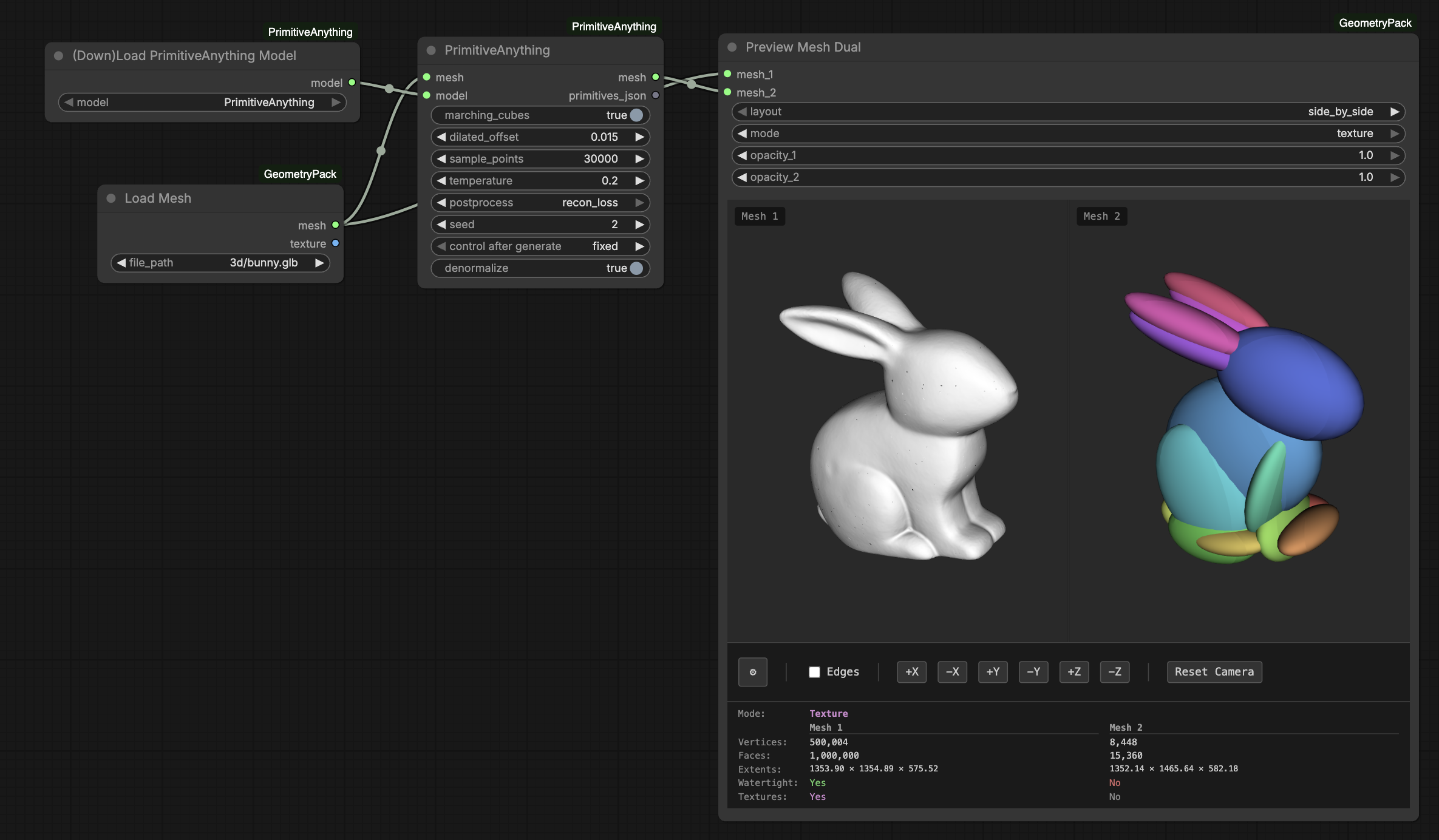
Task: Open the control after generate dropdown
Action: pyautogui.click(x=540, y=246)
